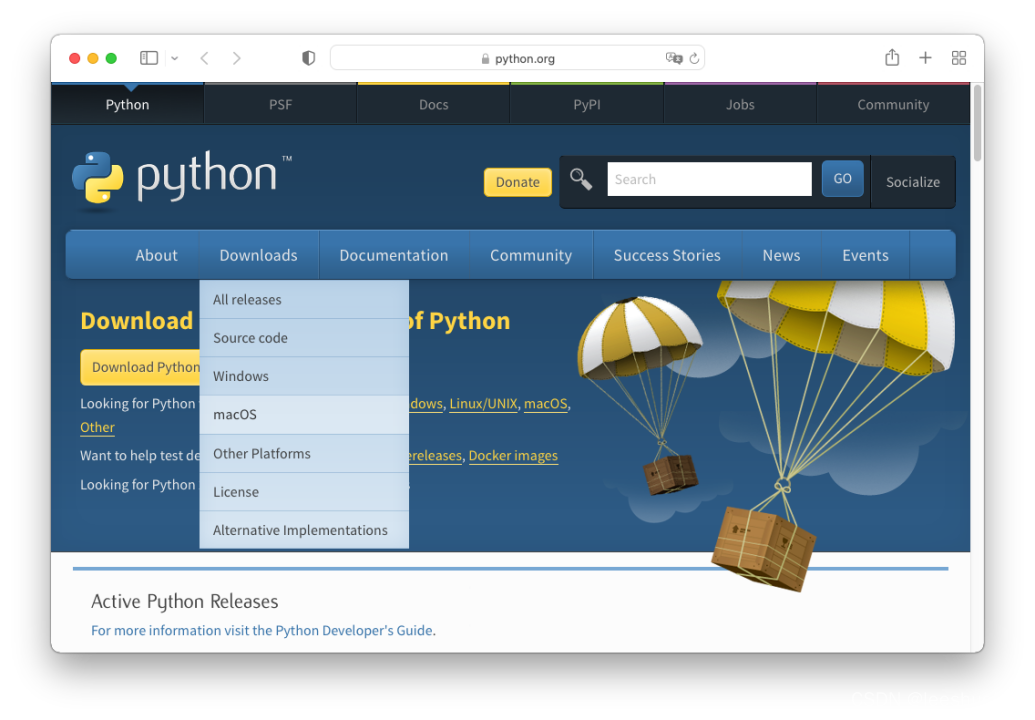Viewport: 1035px width, 720px height.
Task: Follow the macOS link in the paragraph
Action: pyautogui.click(x=545, y=403)
